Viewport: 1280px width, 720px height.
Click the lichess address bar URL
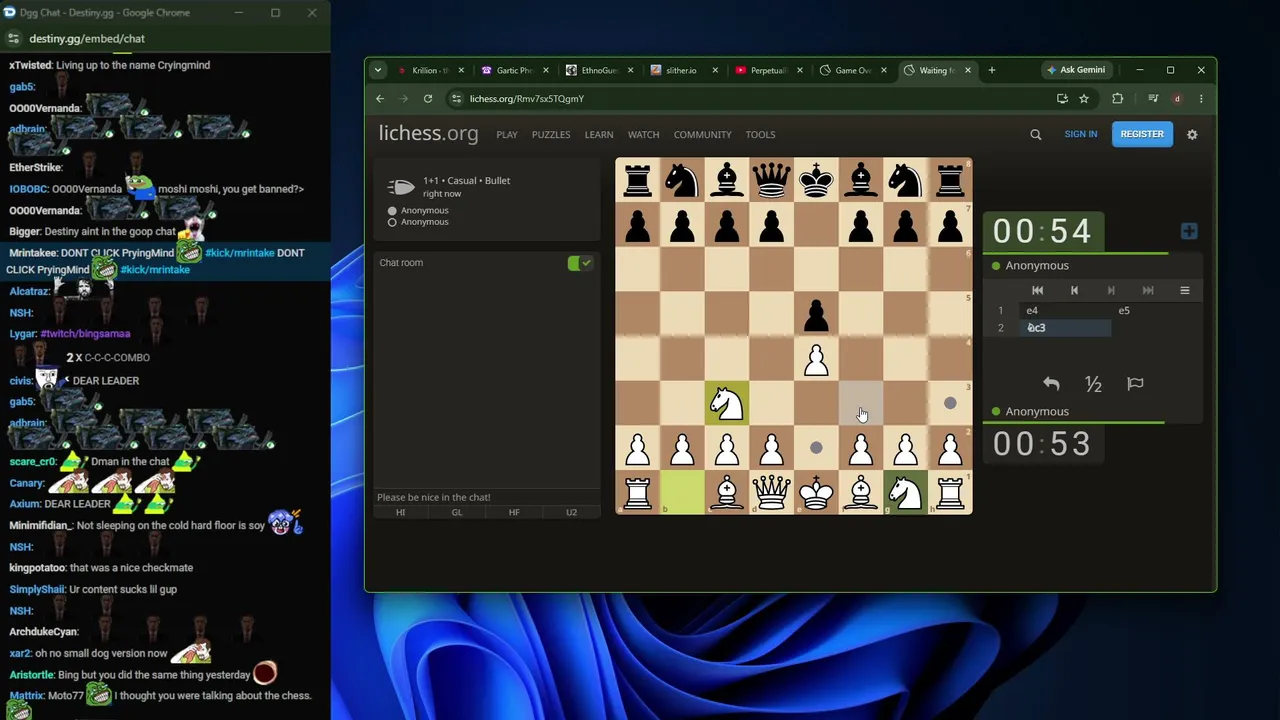pyautogui.click(x=527, y=99)
